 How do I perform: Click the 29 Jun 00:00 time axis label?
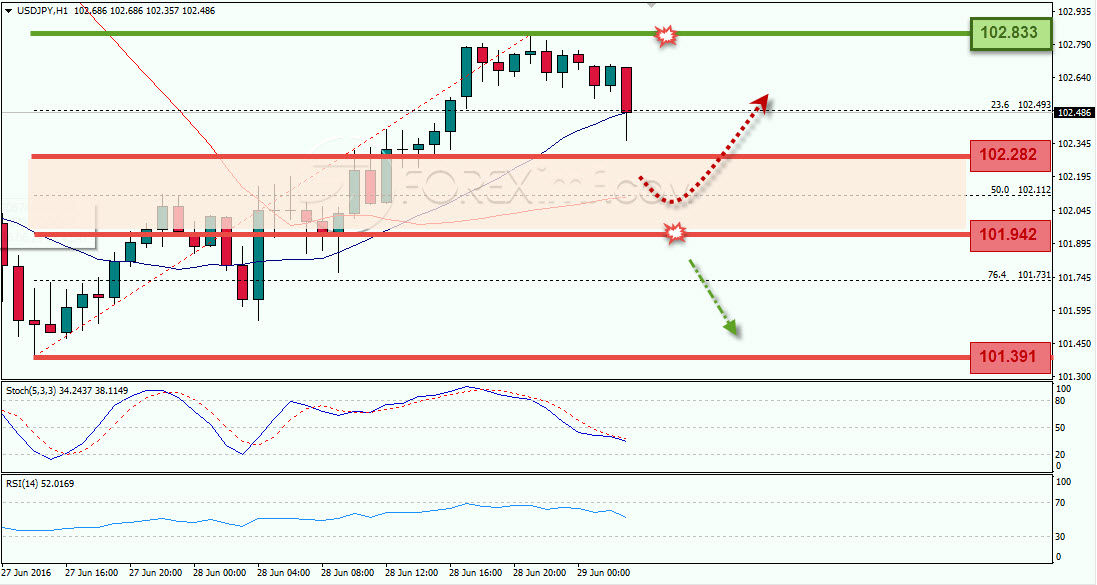[x=606, y=572]
